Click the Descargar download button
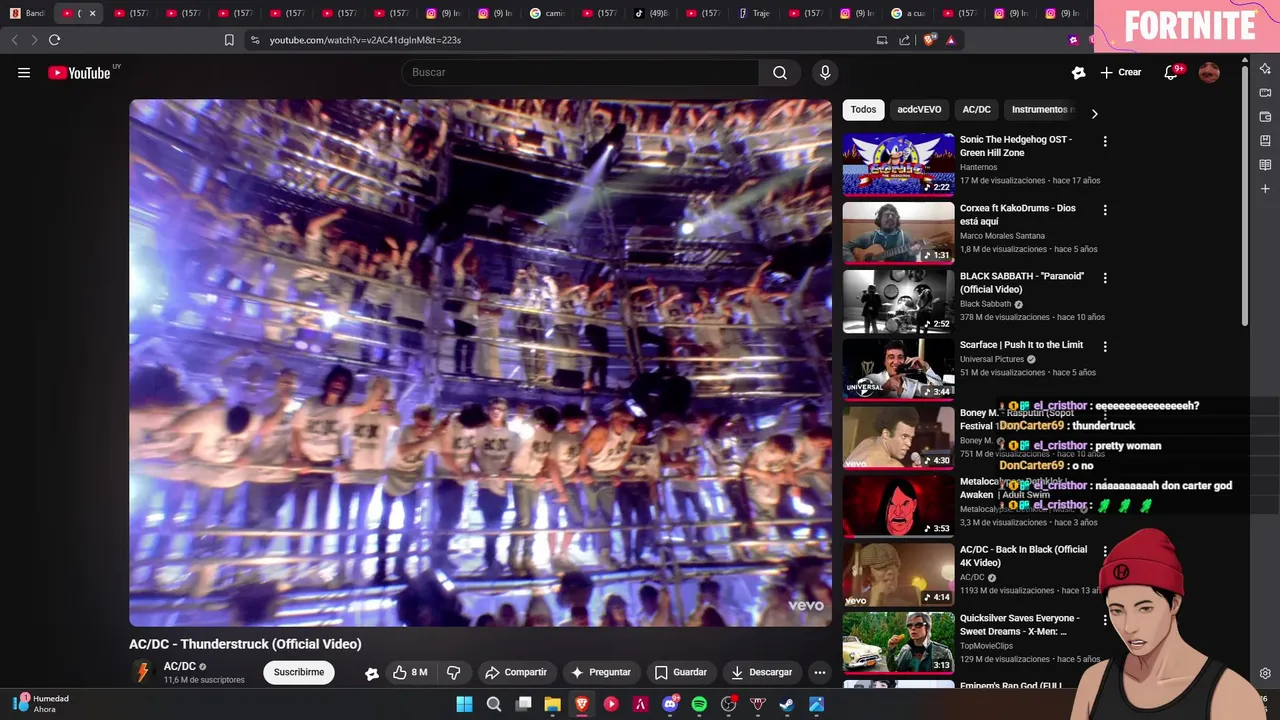The height and width of the screenshot is (720, 1280). [762, 672]
